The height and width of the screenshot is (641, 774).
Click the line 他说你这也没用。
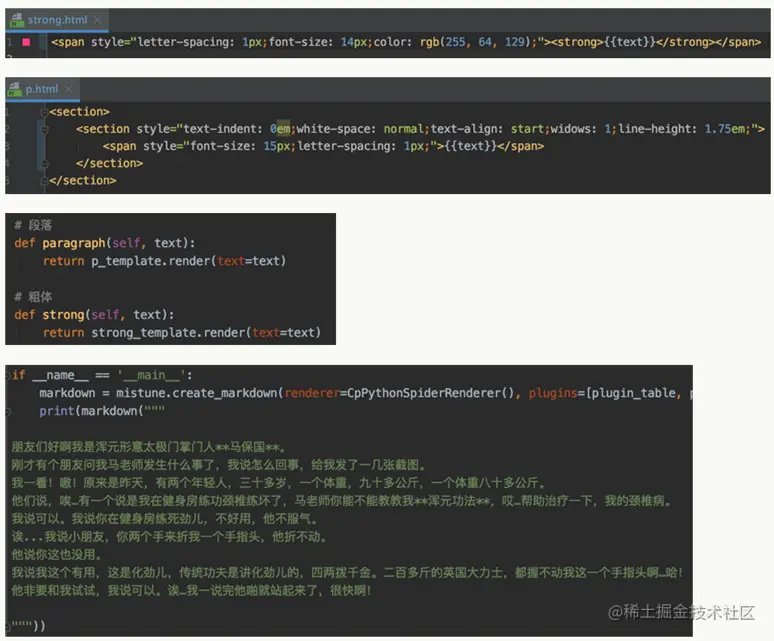pos(57,555)
